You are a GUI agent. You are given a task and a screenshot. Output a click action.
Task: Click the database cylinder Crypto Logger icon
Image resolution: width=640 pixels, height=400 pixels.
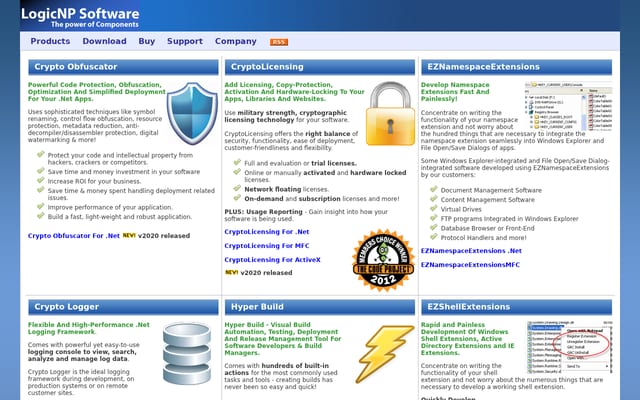pos(187,353)
